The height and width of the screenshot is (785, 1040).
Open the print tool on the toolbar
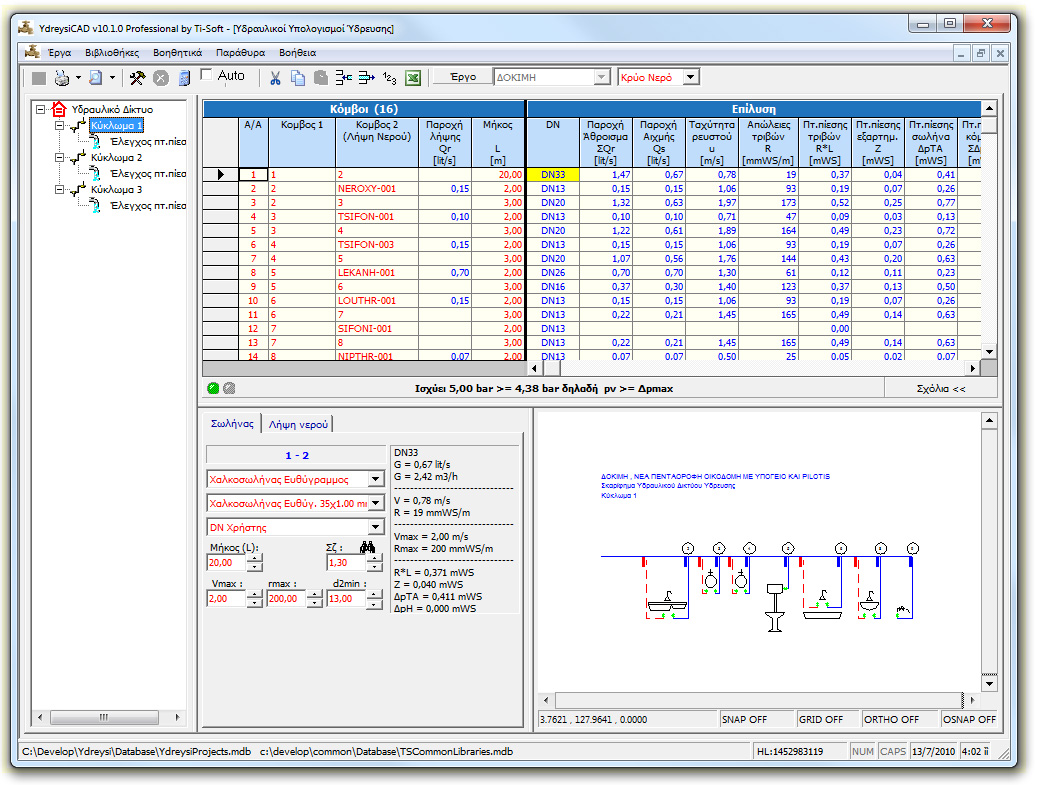tap(60, 78)
